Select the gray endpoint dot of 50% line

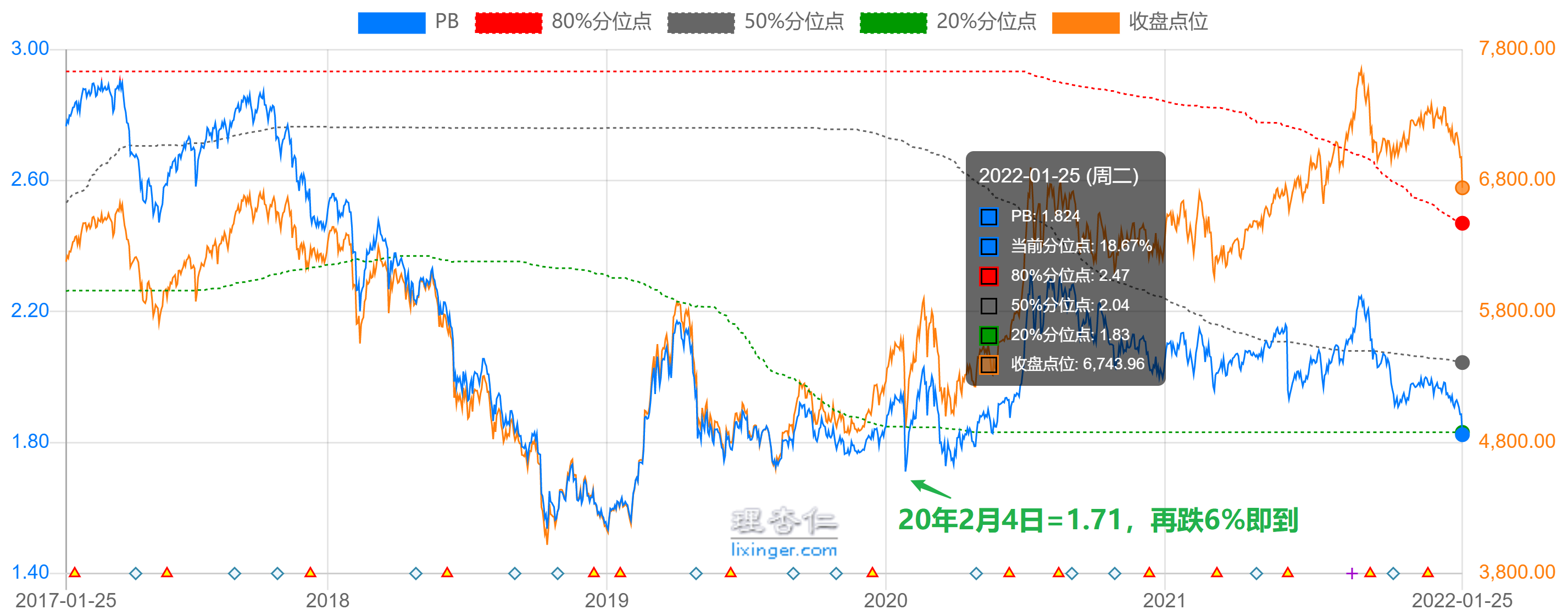[x=1461, y=362]
